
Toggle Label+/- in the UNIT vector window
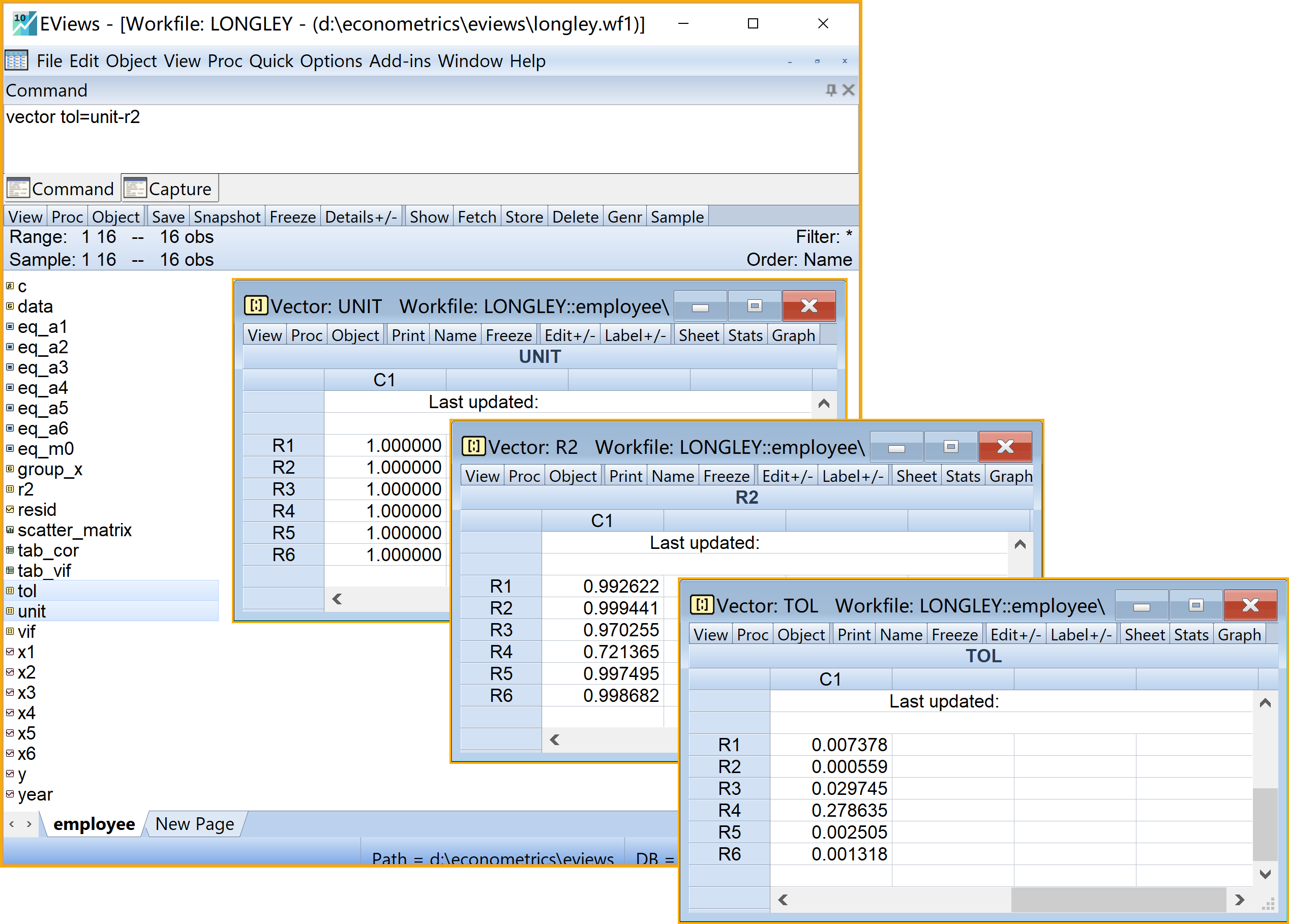coord(635,335)
